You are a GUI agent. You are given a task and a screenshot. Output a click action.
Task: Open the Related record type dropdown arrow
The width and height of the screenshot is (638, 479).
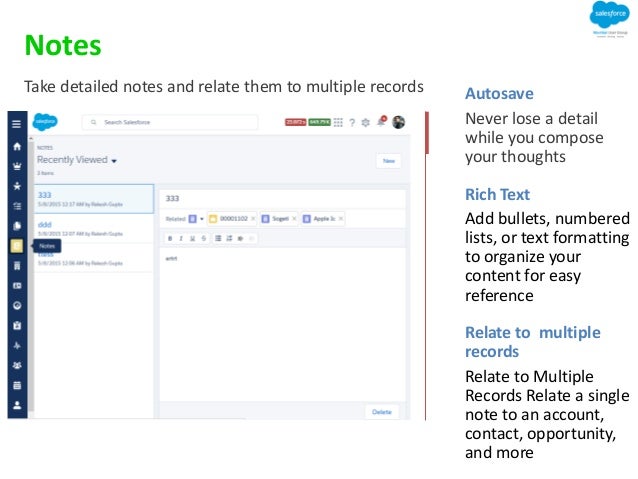tap(202, 219)
